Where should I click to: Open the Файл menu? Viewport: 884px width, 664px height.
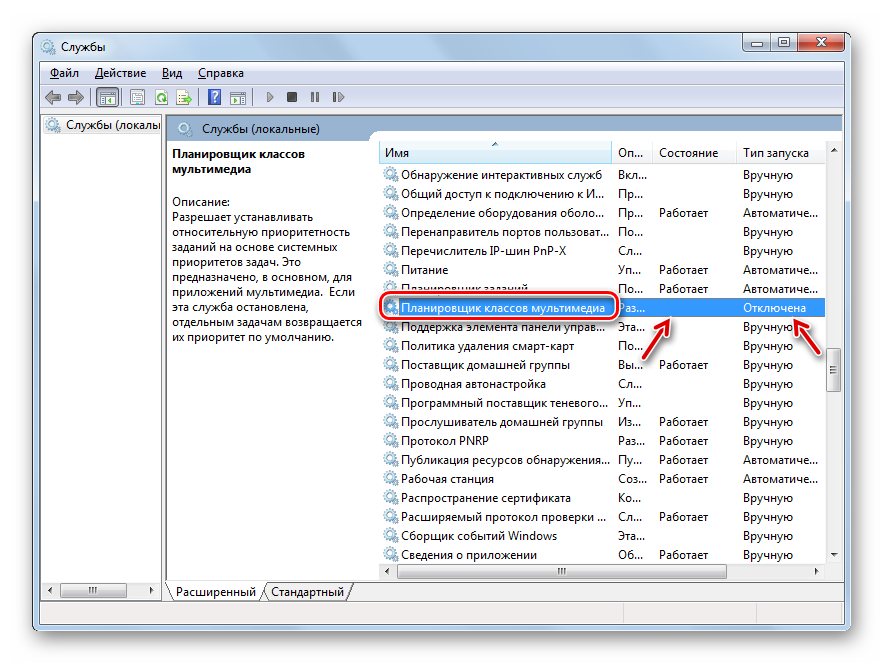pos(64,73)
